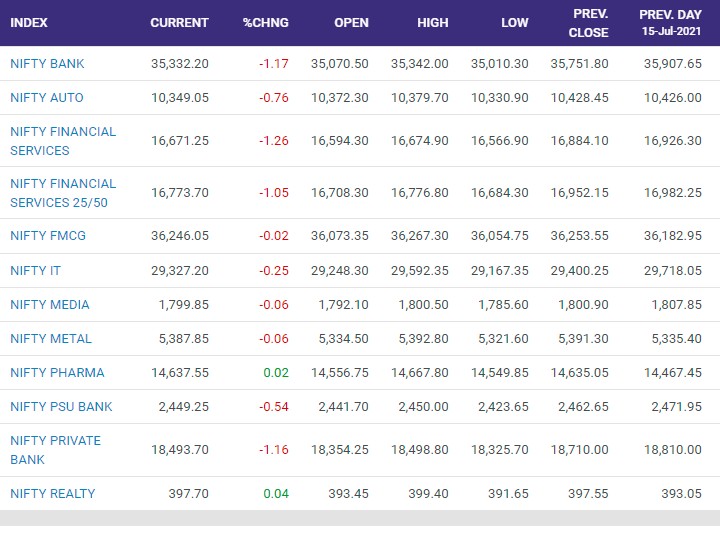
Task: Select prev close value 16,884.10
Action: [x=579, y=141]
